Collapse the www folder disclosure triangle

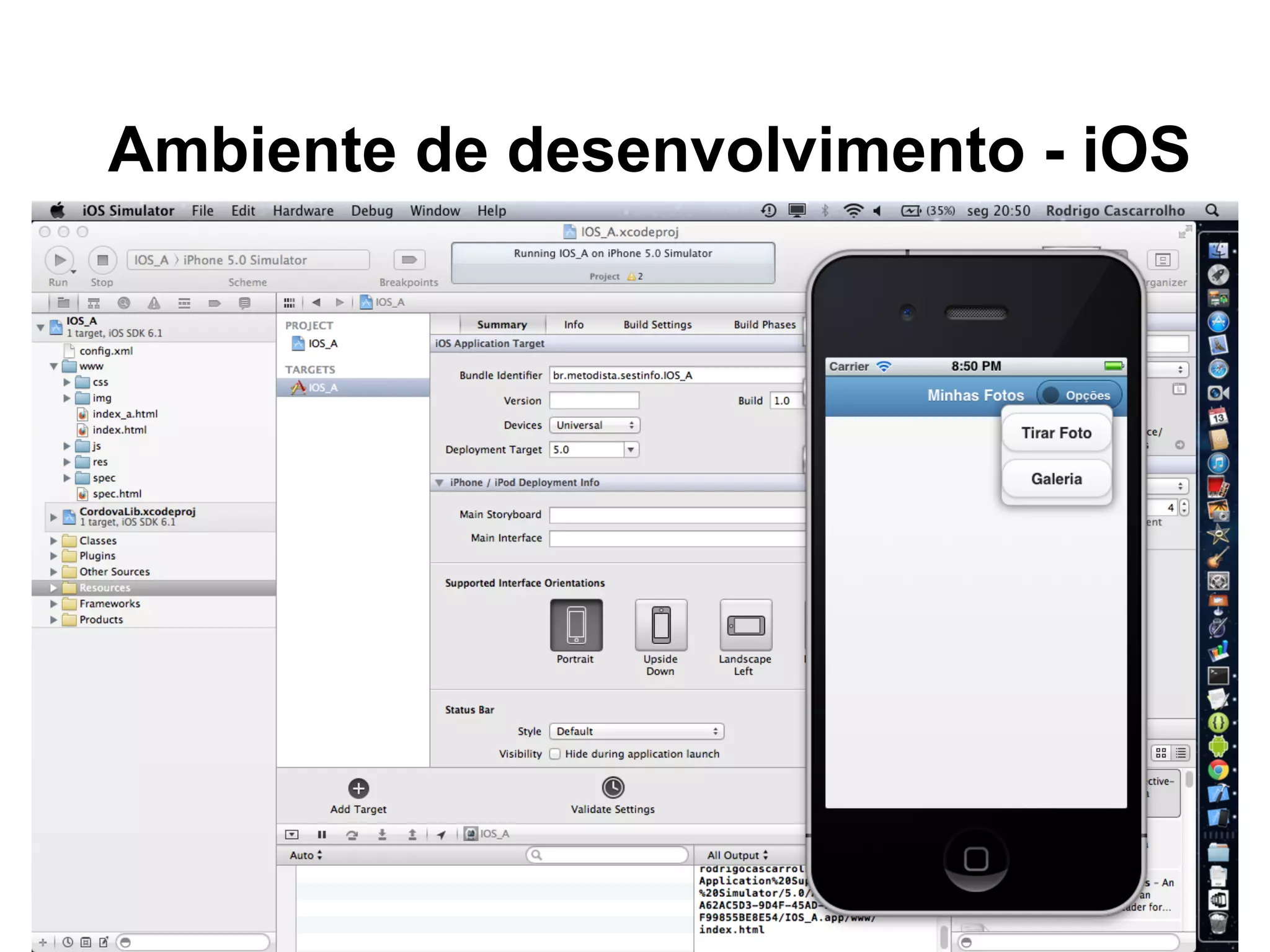54,366
